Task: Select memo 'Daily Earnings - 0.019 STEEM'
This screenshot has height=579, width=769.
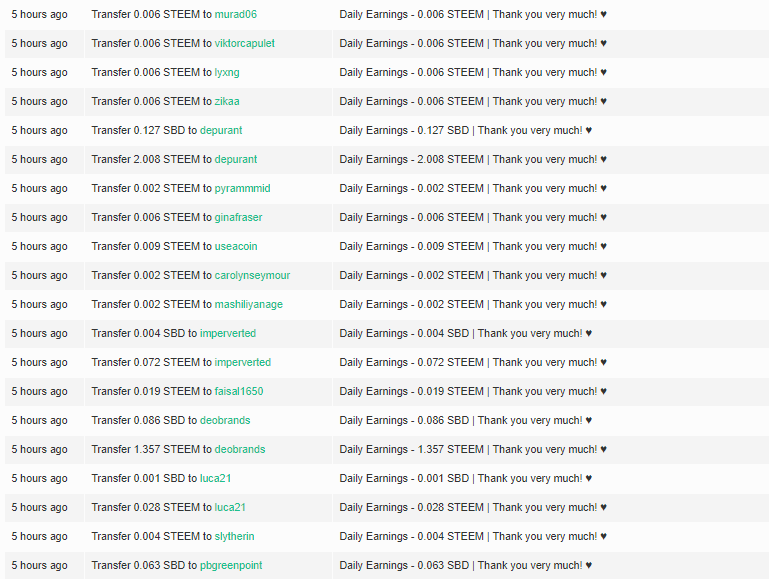Action: [411, 391]
